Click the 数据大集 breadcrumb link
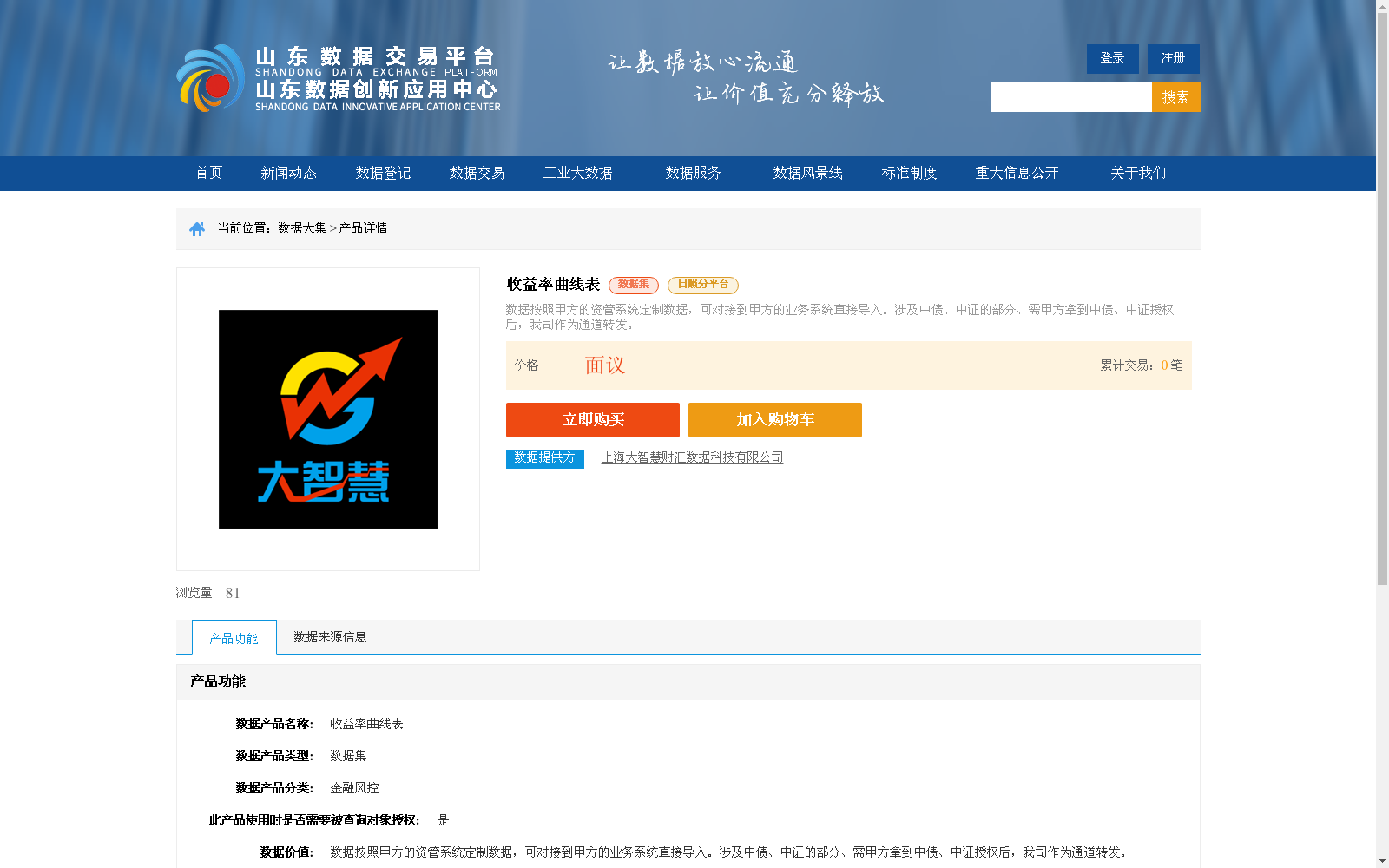 [x=302, y=228]
